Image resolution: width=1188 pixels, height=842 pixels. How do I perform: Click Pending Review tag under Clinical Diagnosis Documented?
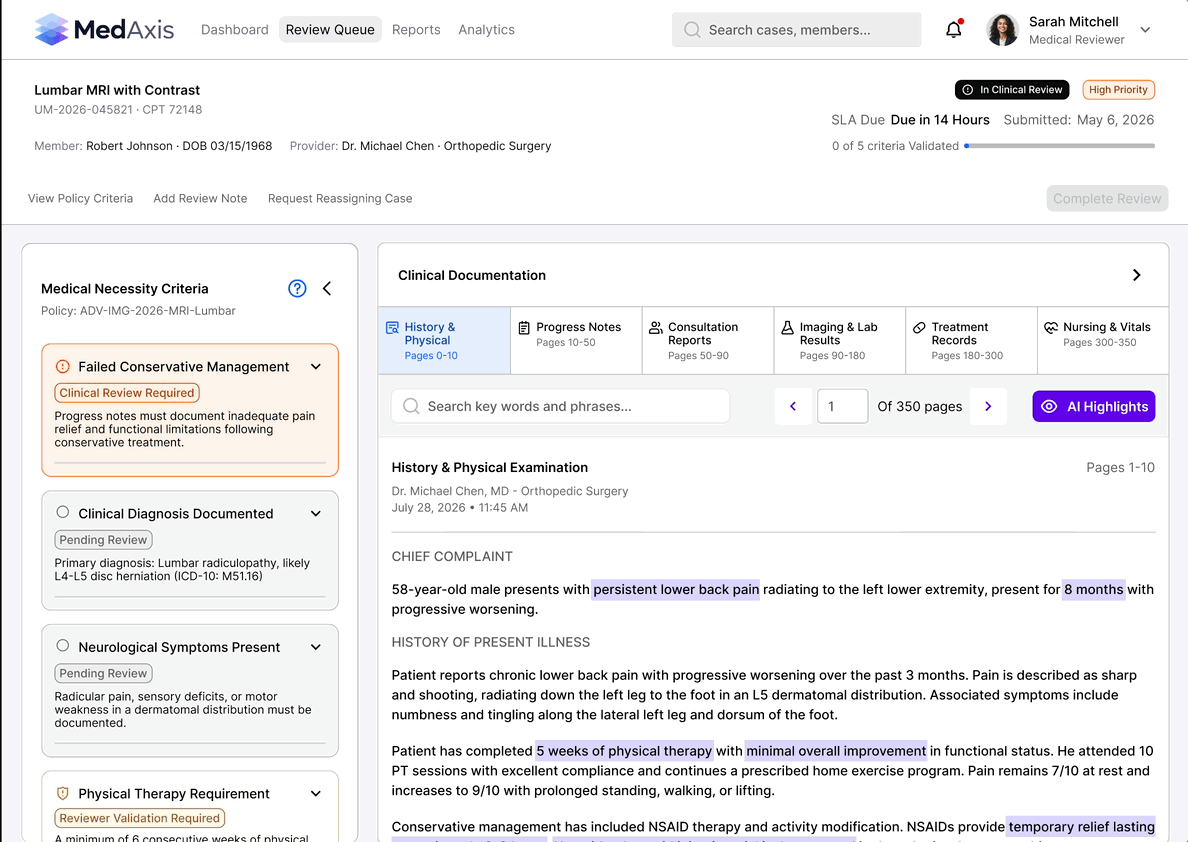(103, 540)
